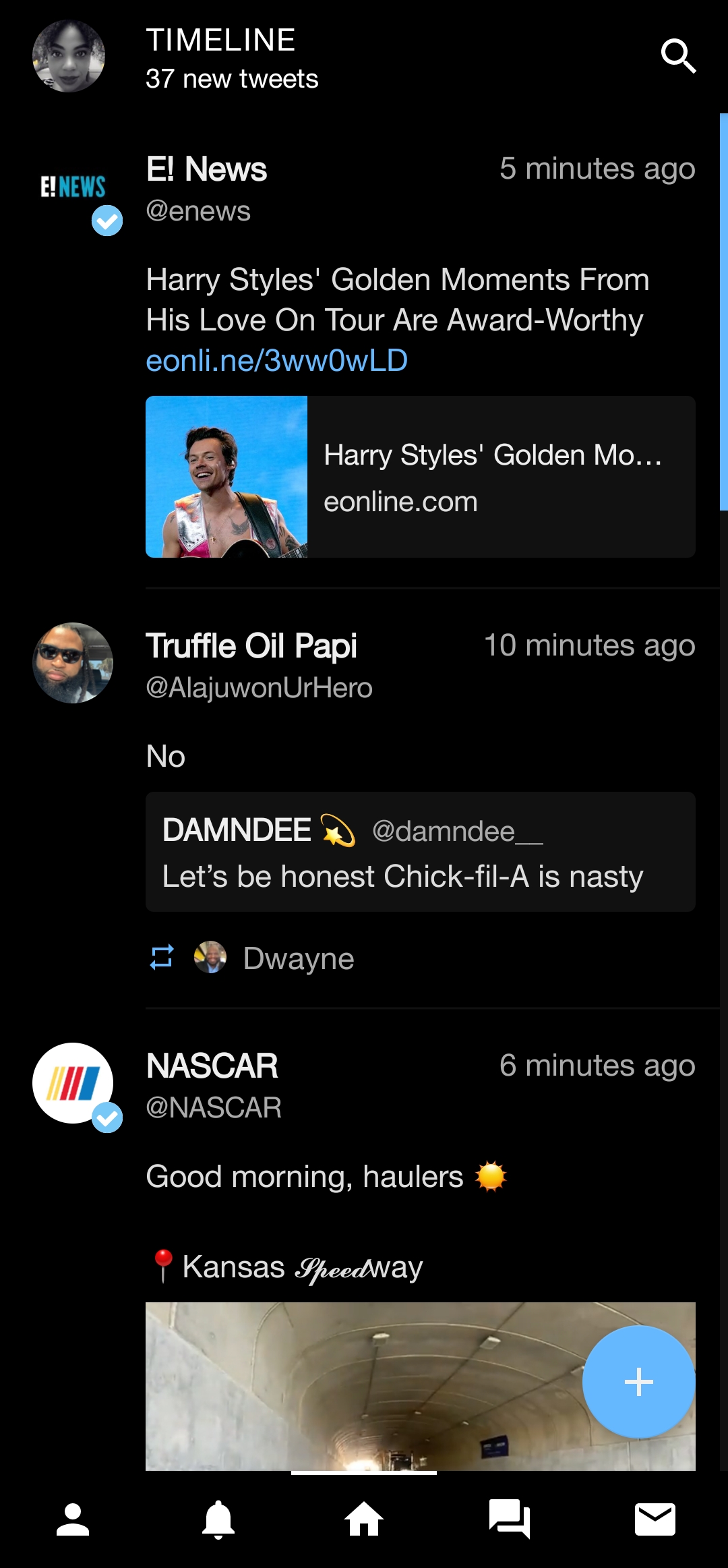The width and height of the screenshot is (728, 1568).
Task: Open the search function
Action: coord(679,57)
